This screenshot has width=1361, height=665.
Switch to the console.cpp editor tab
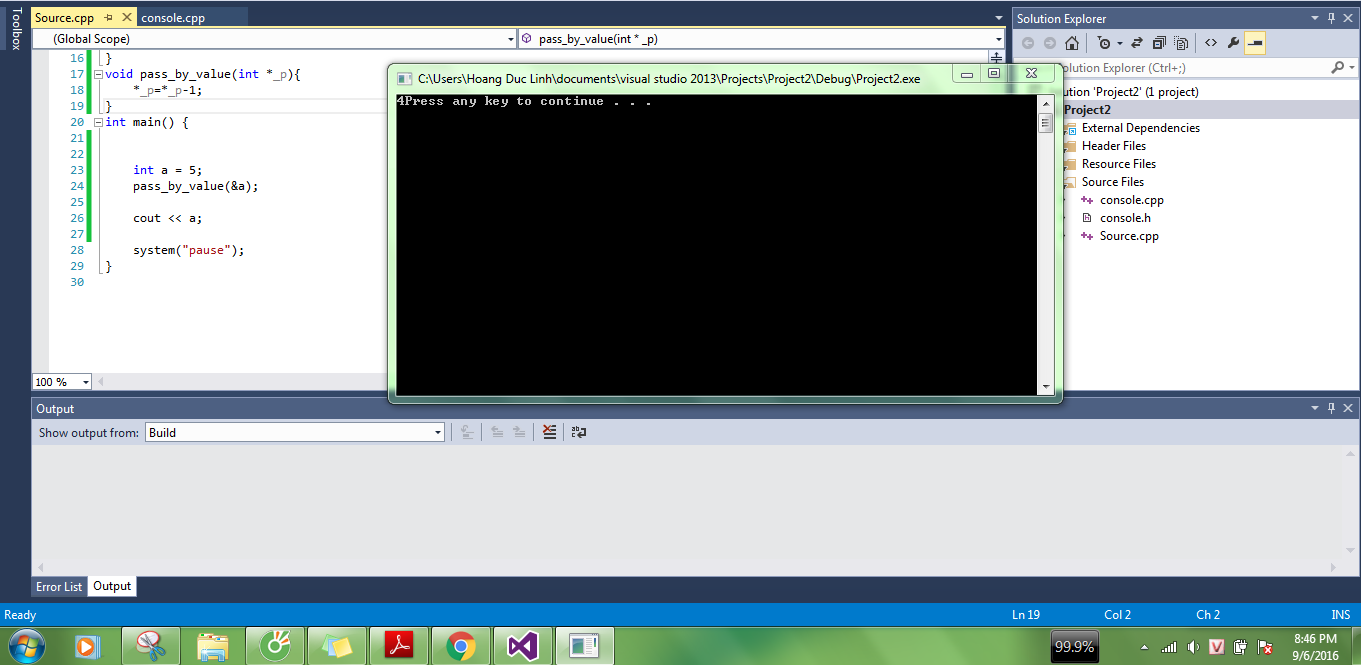[173, 18]
